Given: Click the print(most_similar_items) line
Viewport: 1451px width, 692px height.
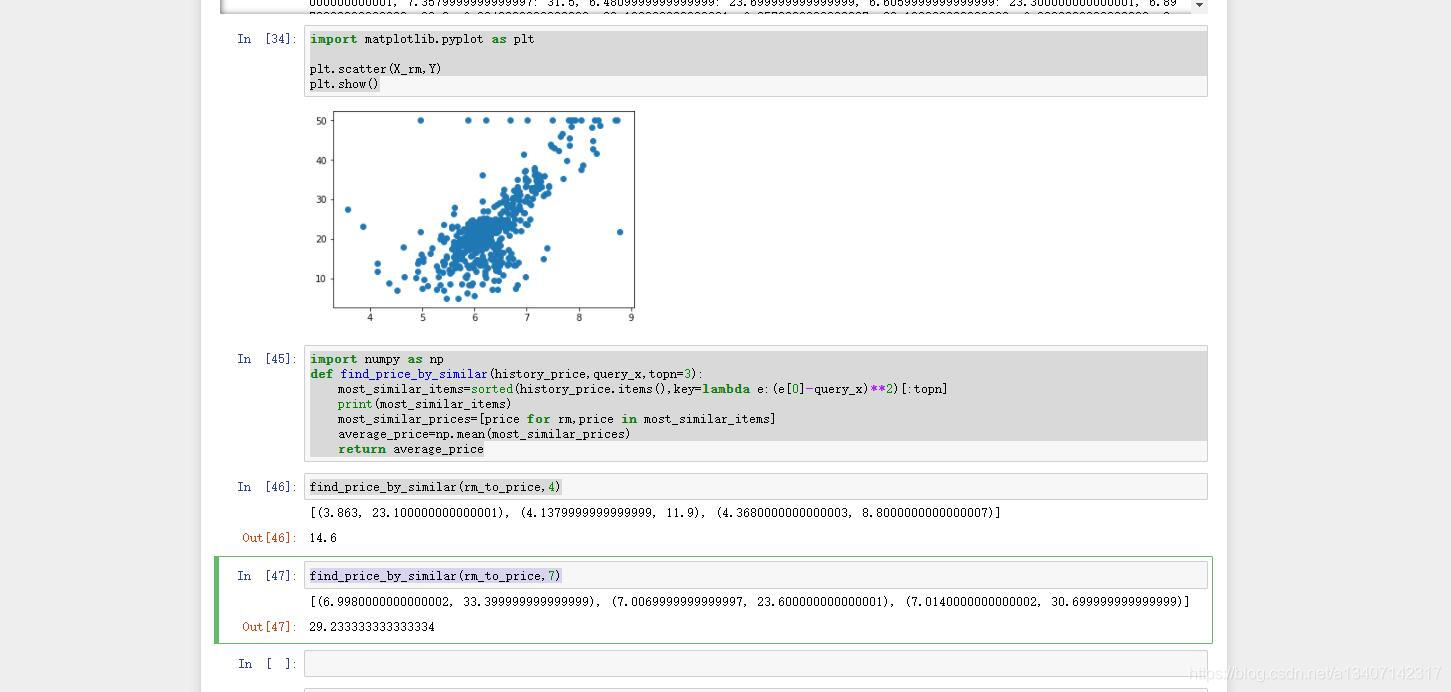Looking at the screenshot, I should 425,404.
